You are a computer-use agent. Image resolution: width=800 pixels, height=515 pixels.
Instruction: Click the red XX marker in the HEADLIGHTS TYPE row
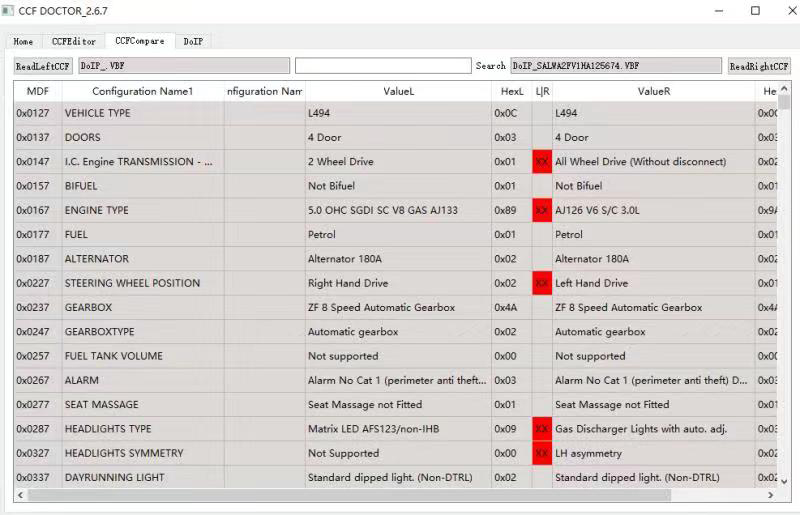coord(542,429)
